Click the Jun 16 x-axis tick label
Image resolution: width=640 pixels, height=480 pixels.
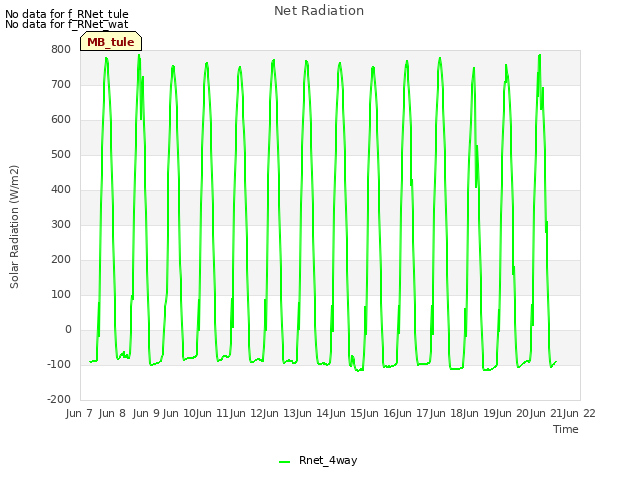pyautogui.click(x=379, y=413)
